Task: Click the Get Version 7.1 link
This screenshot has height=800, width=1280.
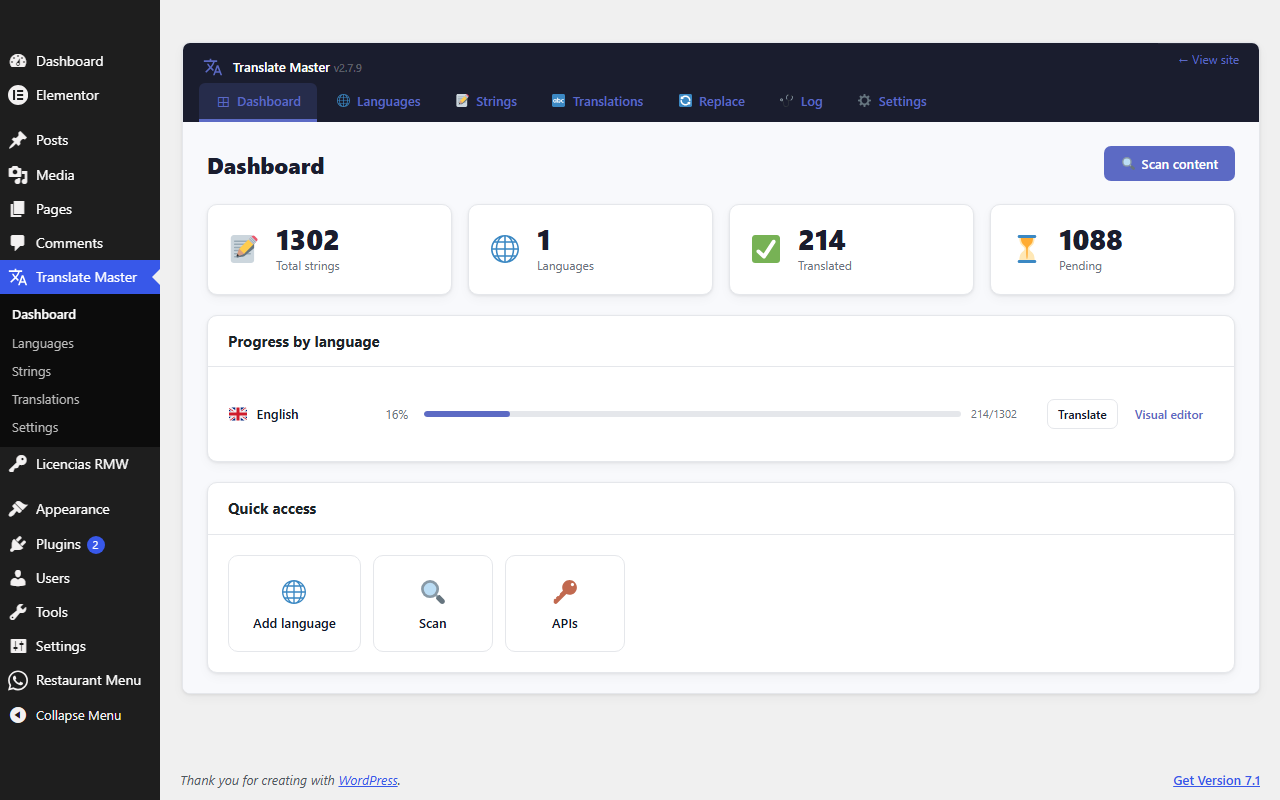Action: [x=1216, y=781]
